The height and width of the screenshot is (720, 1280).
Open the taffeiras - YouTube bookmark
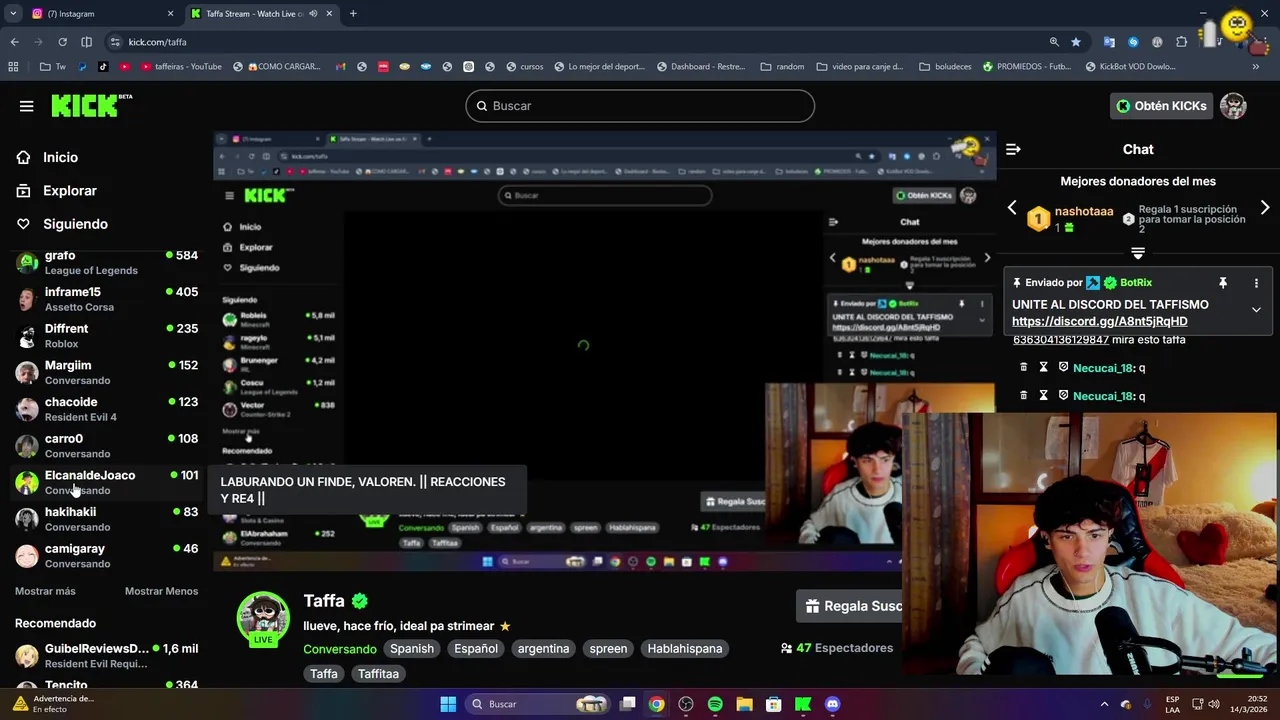point(181,67)
